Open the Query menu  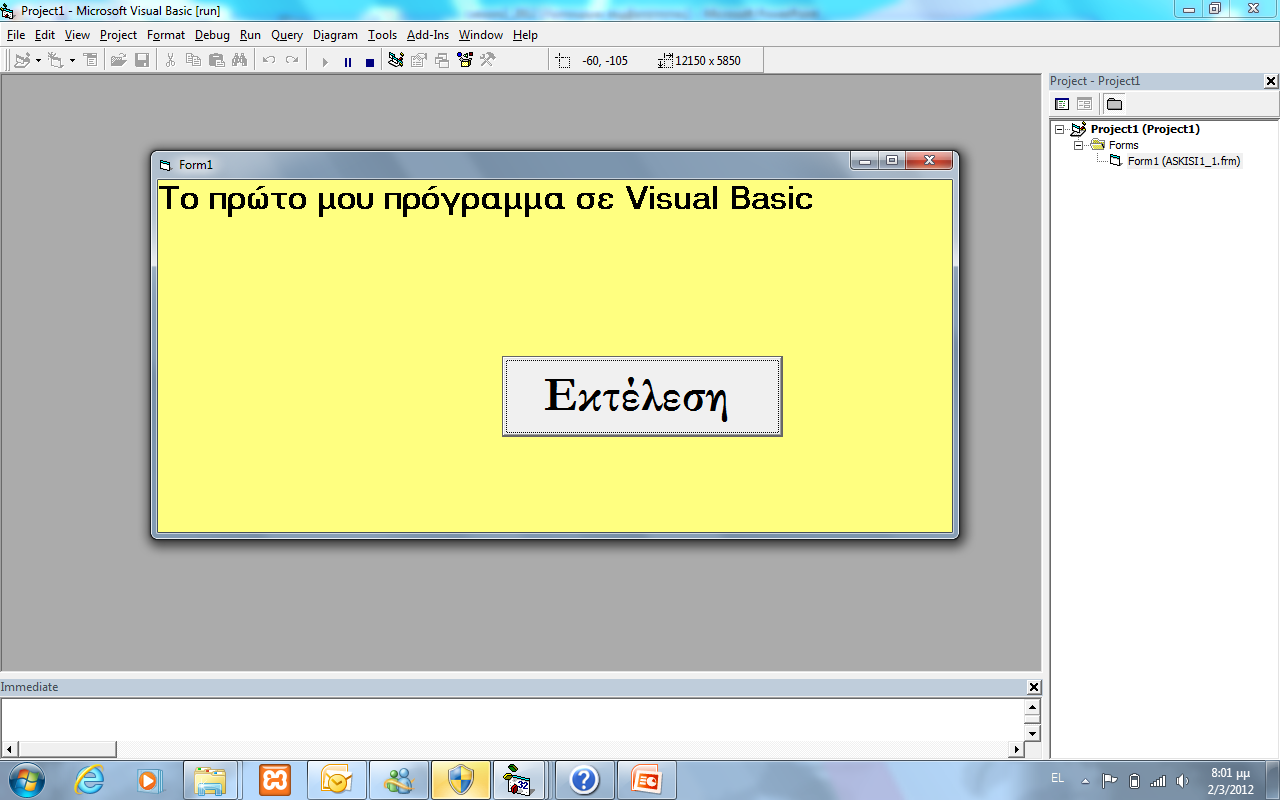pos(287,35)
